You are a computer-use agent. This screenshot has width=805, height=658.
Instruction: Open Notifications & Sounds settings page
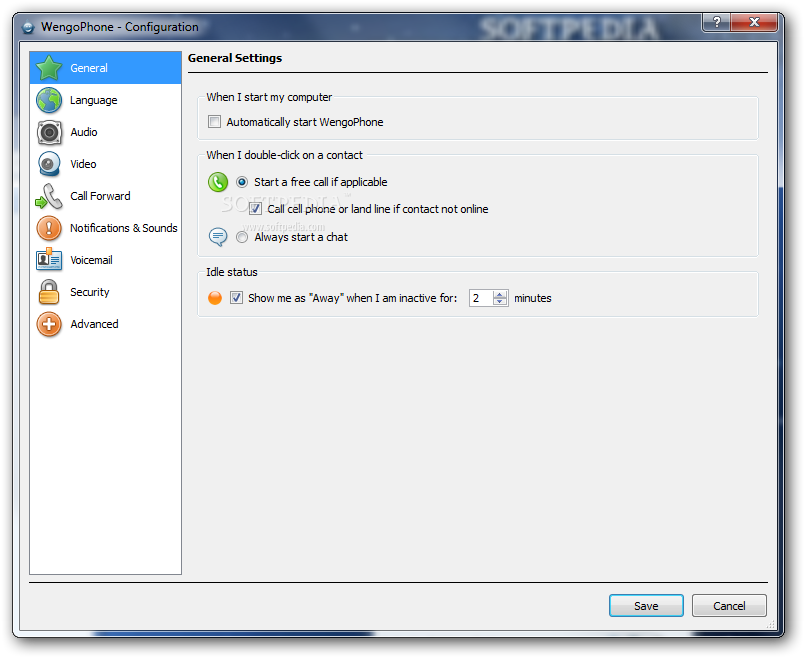[x=106, y=228]
